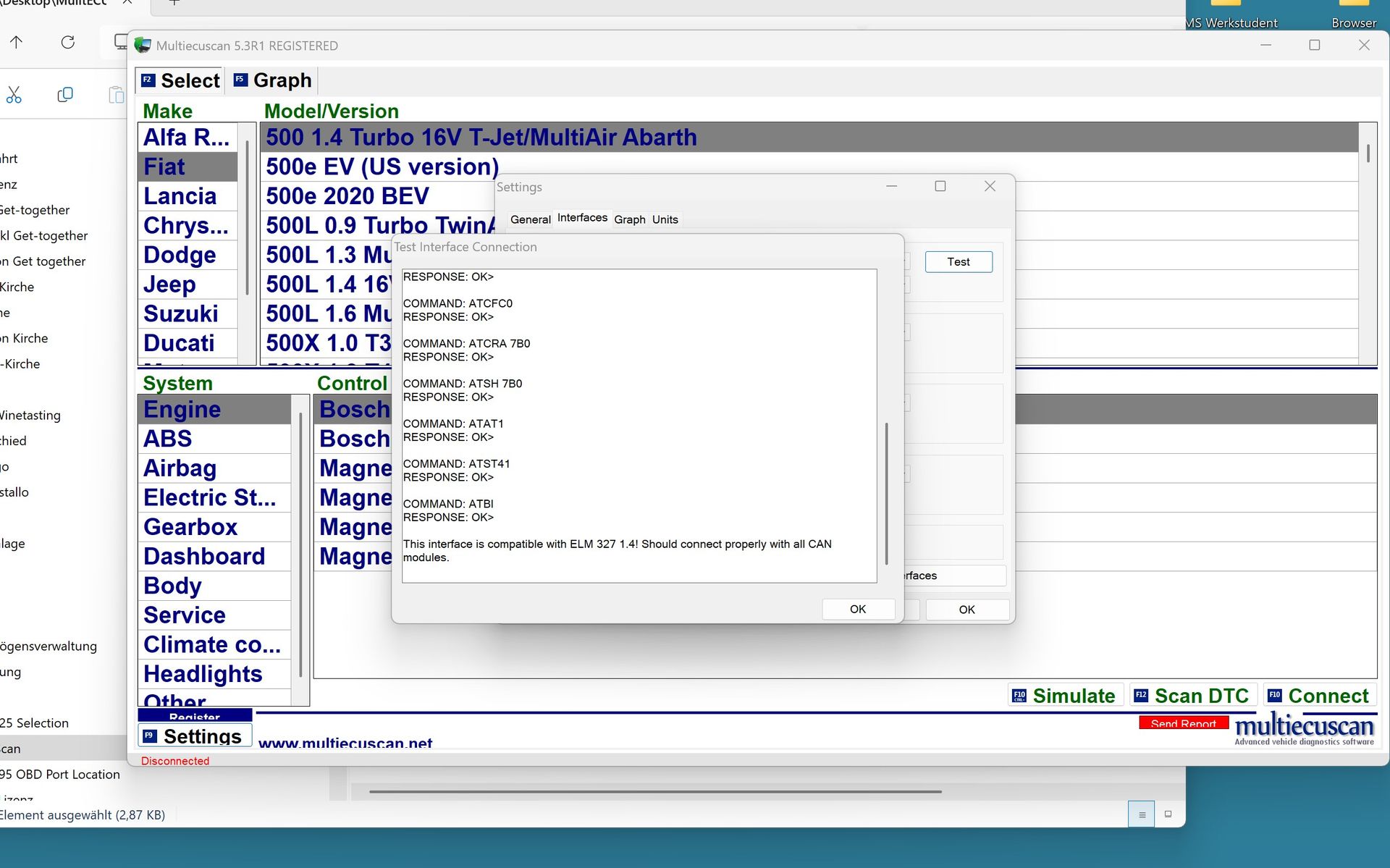Select Lancia in Make list
1390x868 pixels.
point(188,196)
